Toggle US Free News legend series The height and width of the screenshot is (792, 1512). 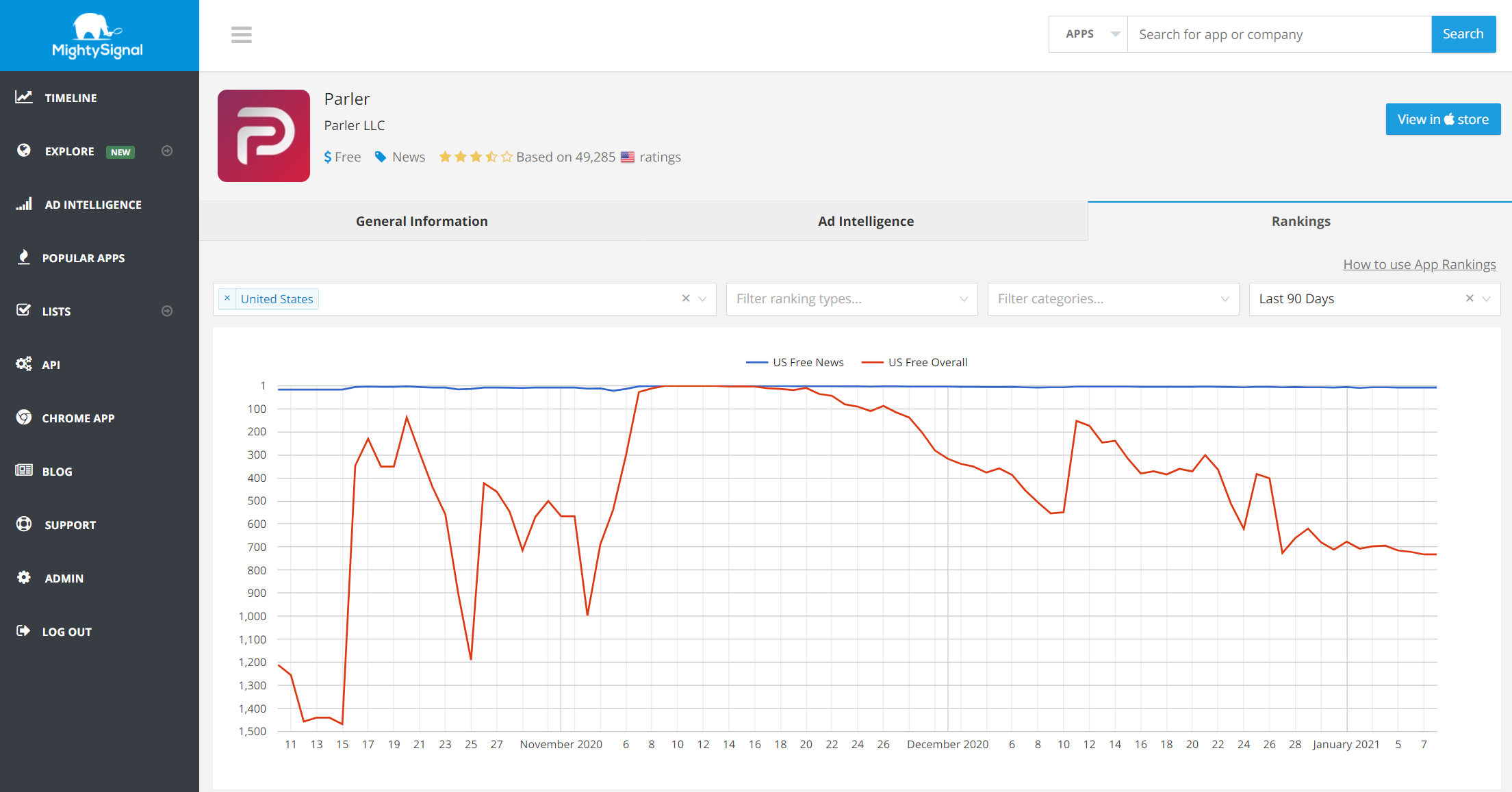click(795, 362)
